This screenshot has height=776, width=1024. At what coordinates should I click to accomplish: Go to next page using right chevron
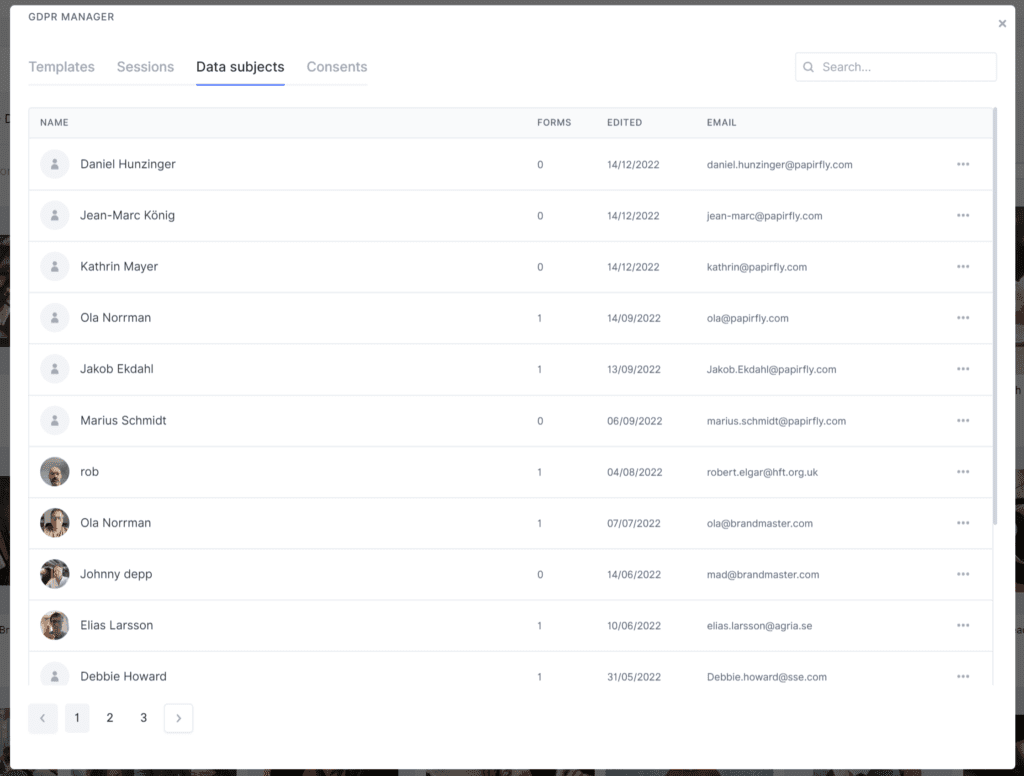[x=178, y=718]
